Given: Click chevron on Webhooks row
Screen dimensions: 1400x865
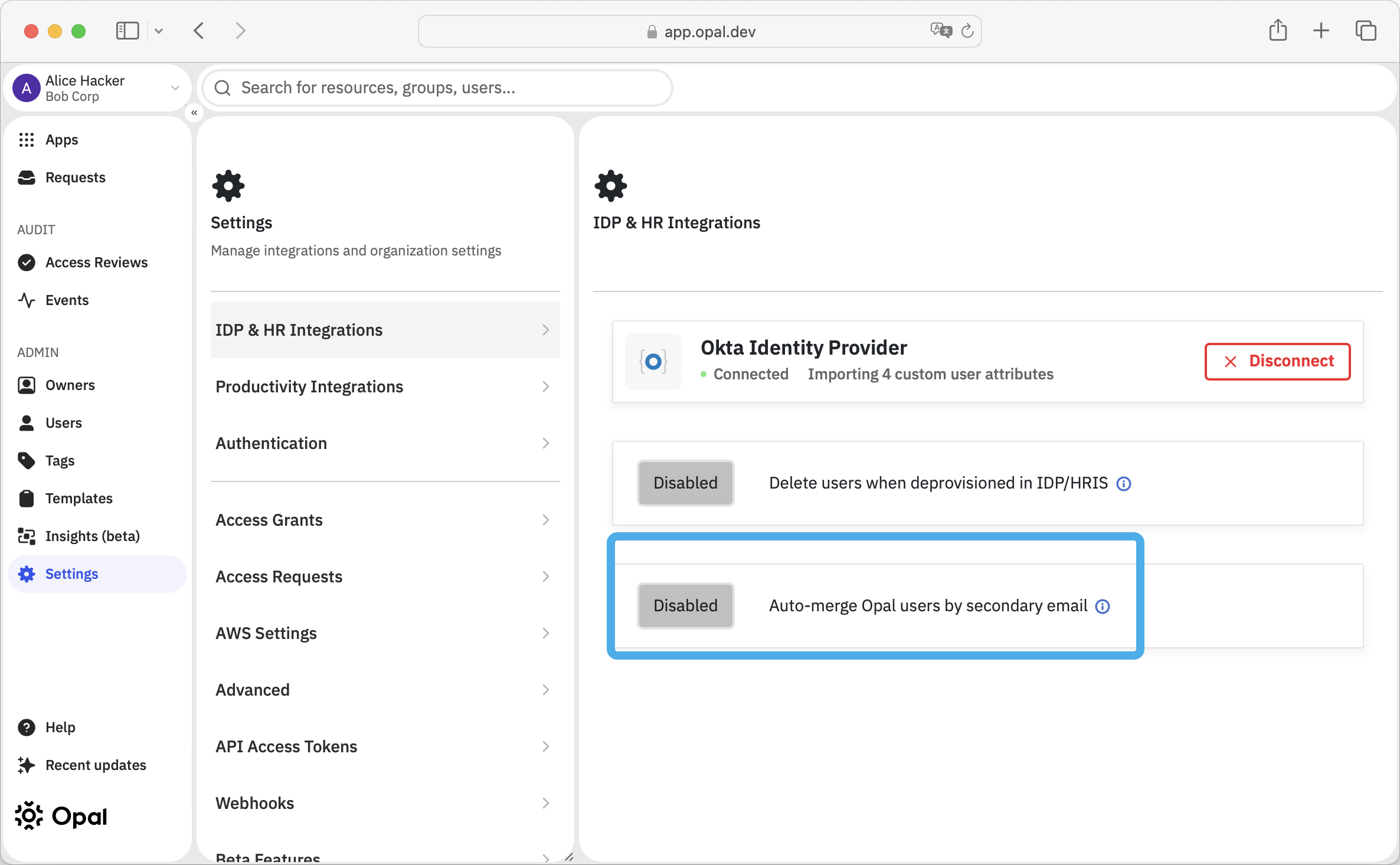Looking at the screenshot, I should point(546,803).
